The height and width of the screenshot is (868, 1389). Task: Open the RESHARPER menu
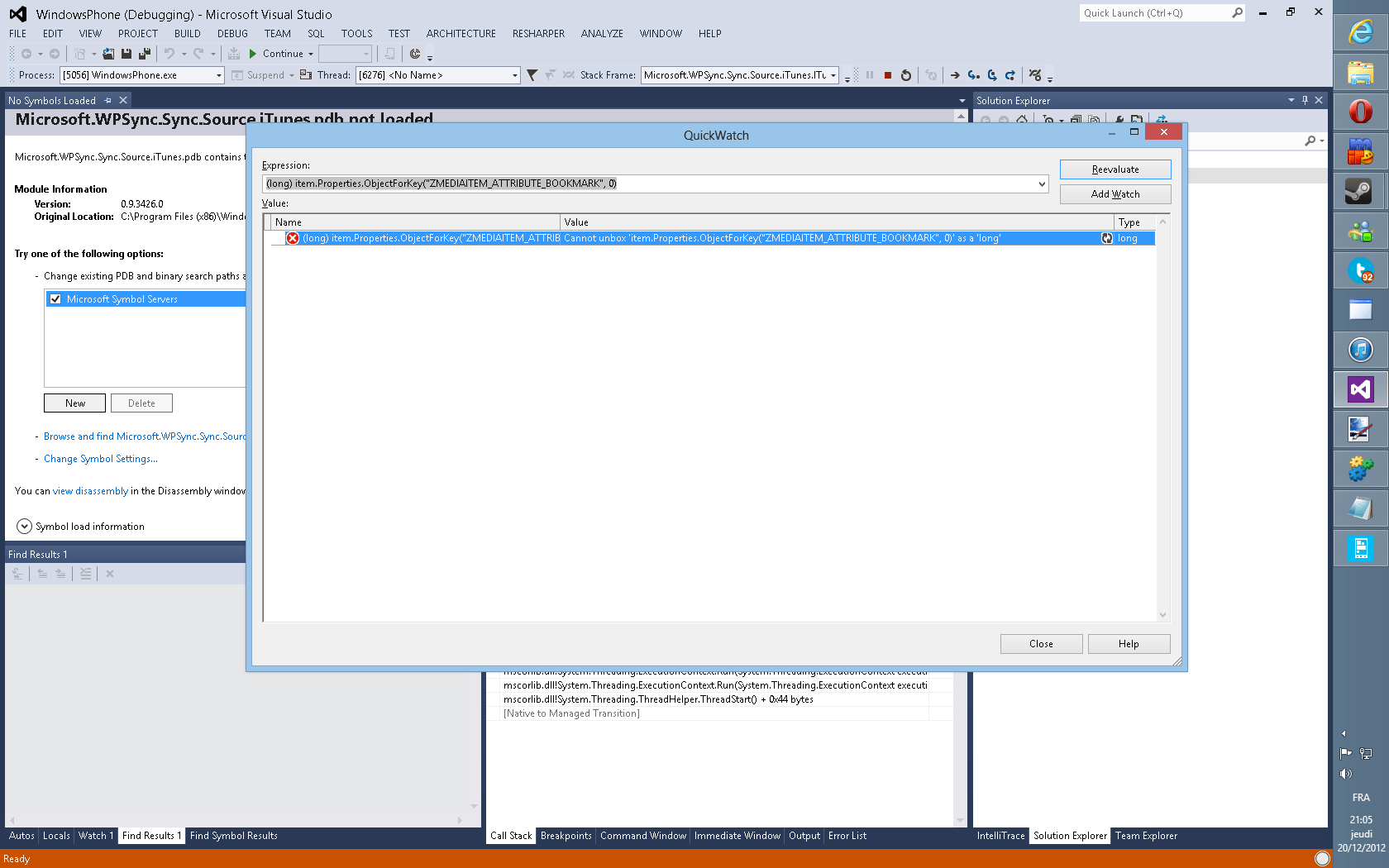tap(538, 34)
